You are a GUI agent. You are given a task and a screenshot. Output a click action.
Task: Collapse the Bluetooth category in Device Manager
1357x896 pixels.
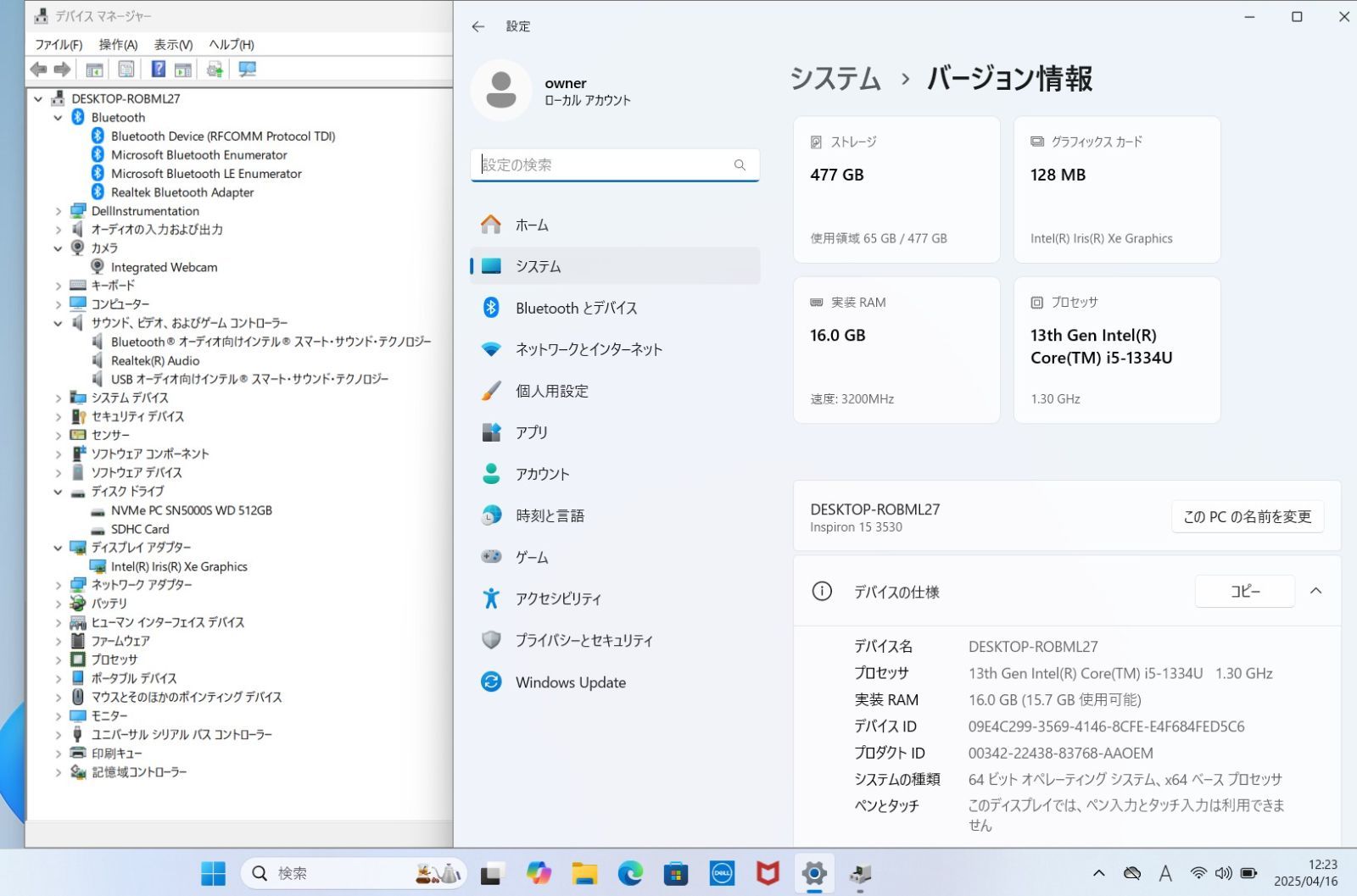(58, 118)
